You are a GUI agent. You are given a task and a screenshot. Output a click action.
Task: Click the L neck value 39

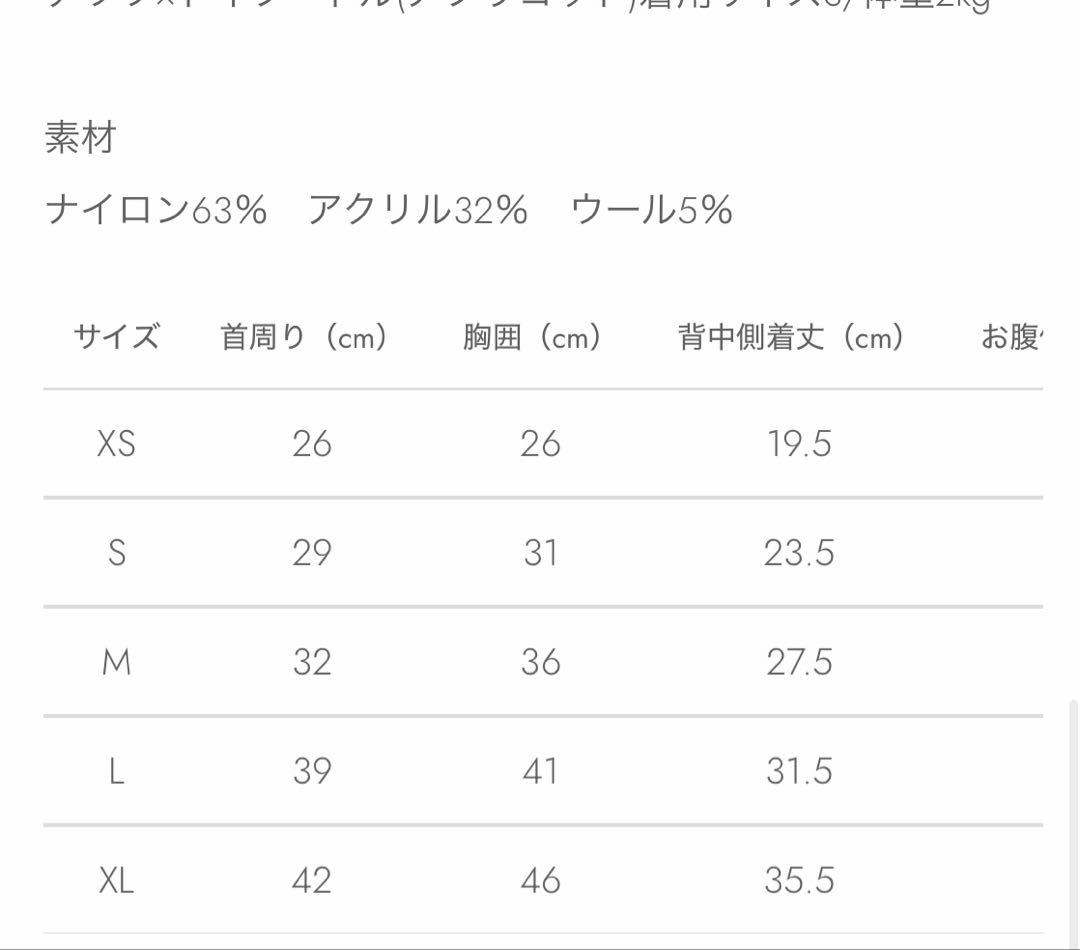click(312, 771)
